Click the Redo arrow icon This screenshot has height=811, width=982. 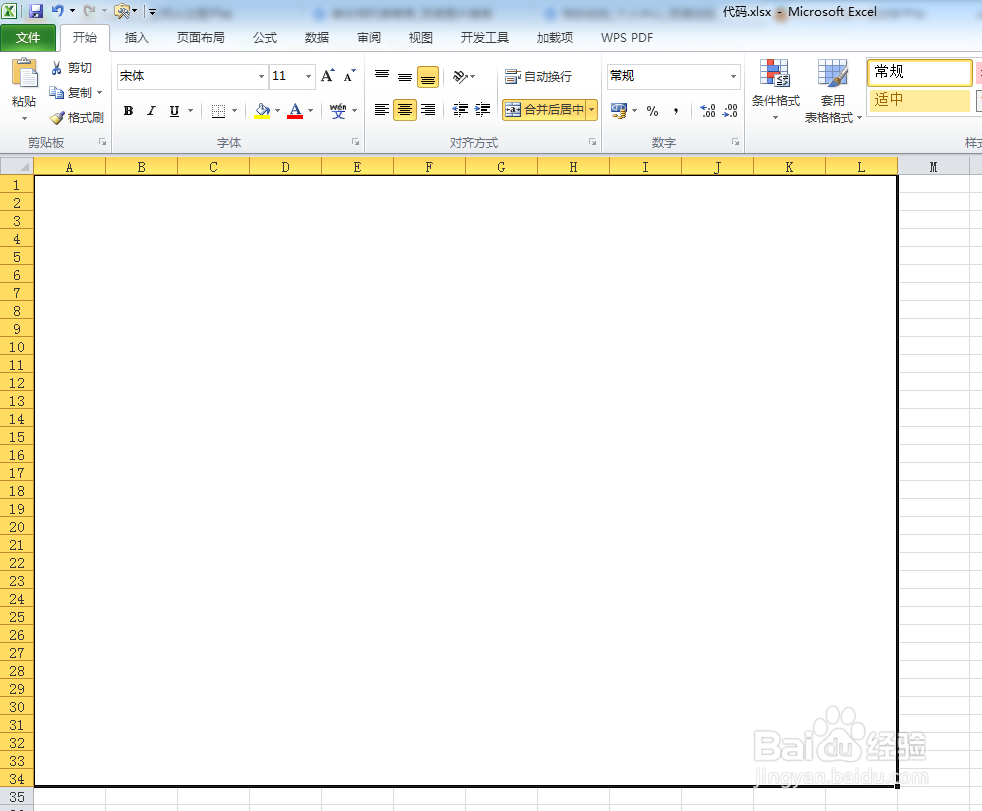pos(90,11)
